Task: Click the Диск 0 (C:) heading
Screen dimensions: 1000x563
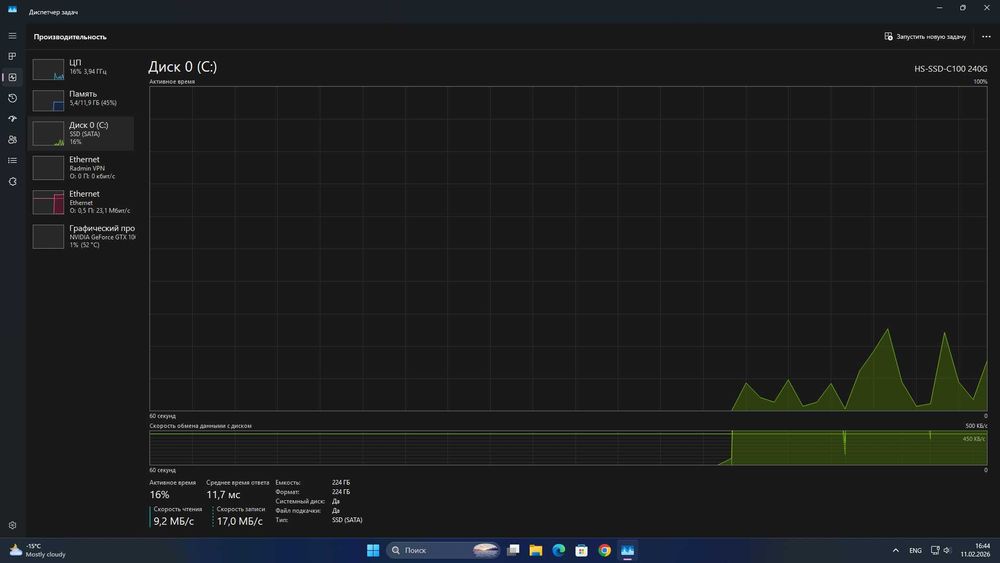Action: (182, 67)
